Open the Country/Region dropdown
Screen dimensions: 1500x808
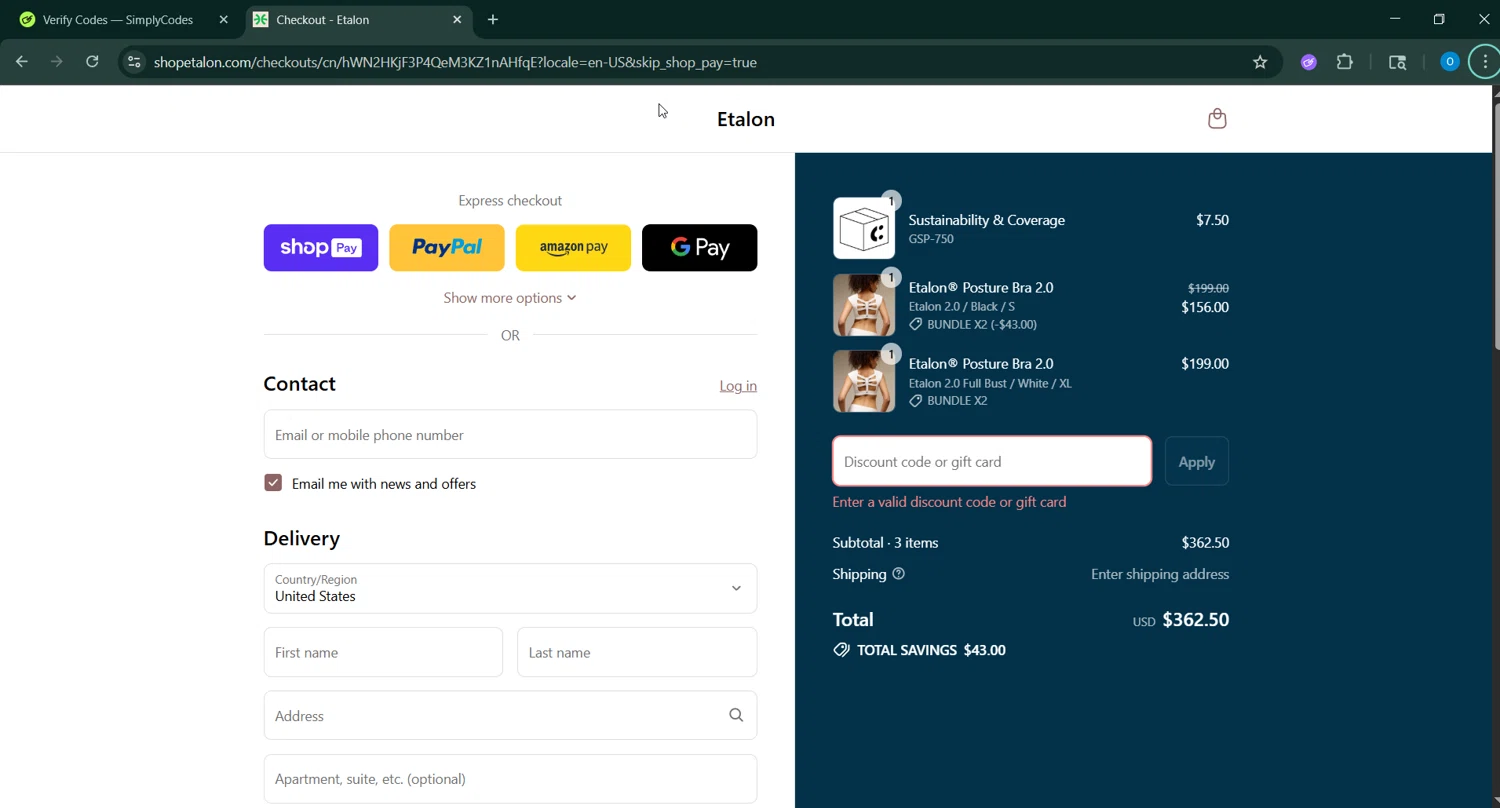pyautogui.click(x=510, y=588)
